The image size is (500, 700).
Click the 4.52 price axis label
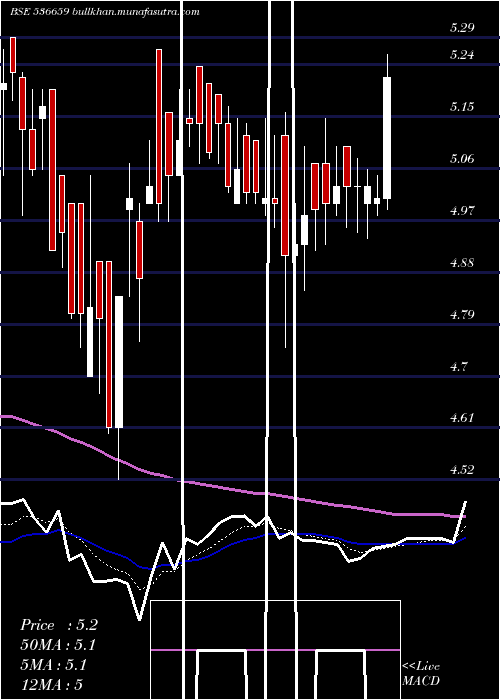[x=462, y=470]
